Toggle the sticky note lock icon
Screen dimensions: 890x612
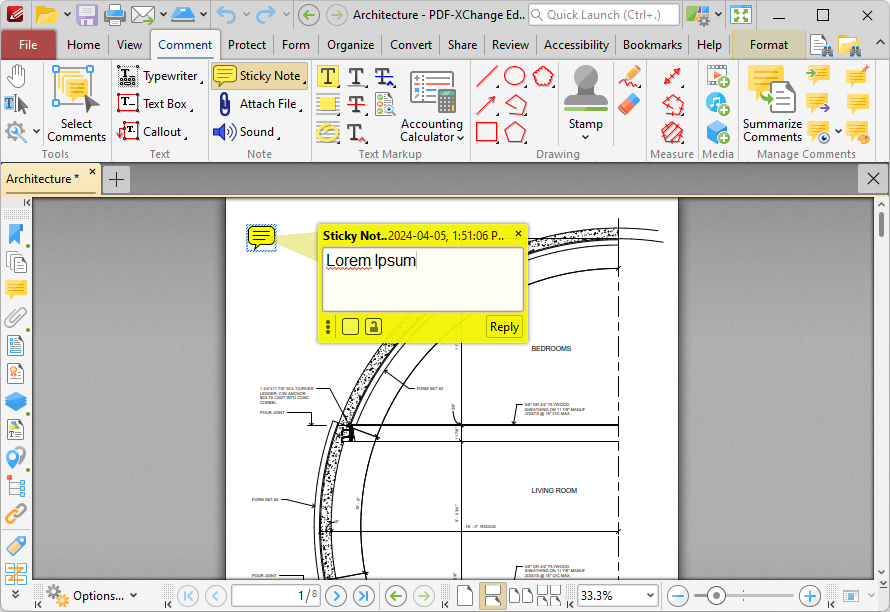(x=373, y=326)
